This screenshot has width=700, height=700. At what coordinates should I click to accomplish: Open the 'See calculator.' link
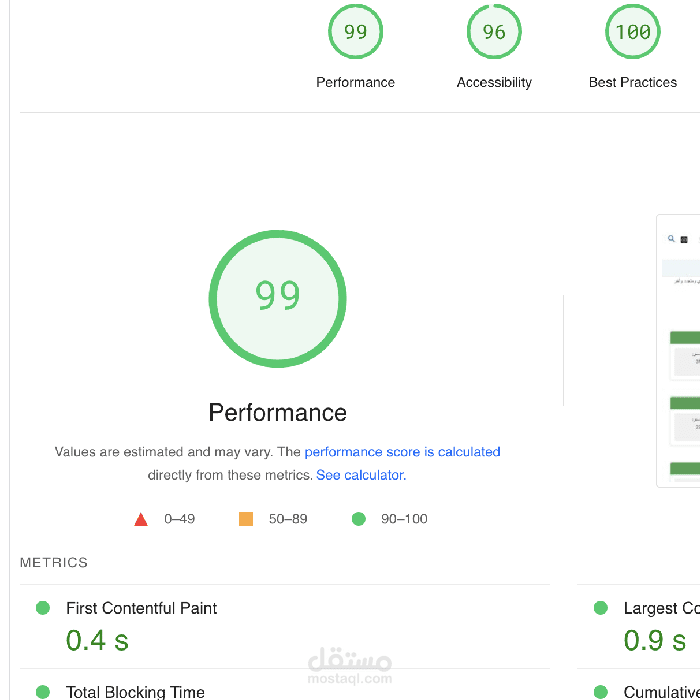[361, 475]
